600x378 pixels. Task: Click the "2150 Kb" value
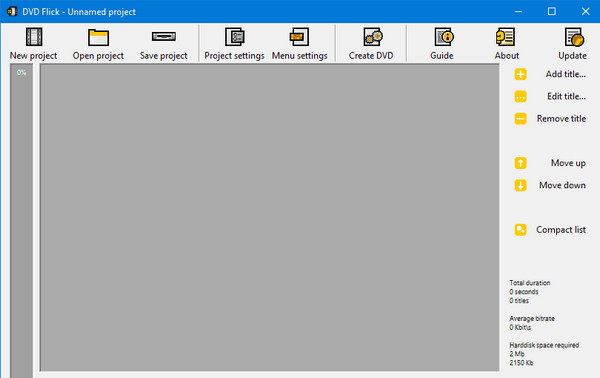521,363
